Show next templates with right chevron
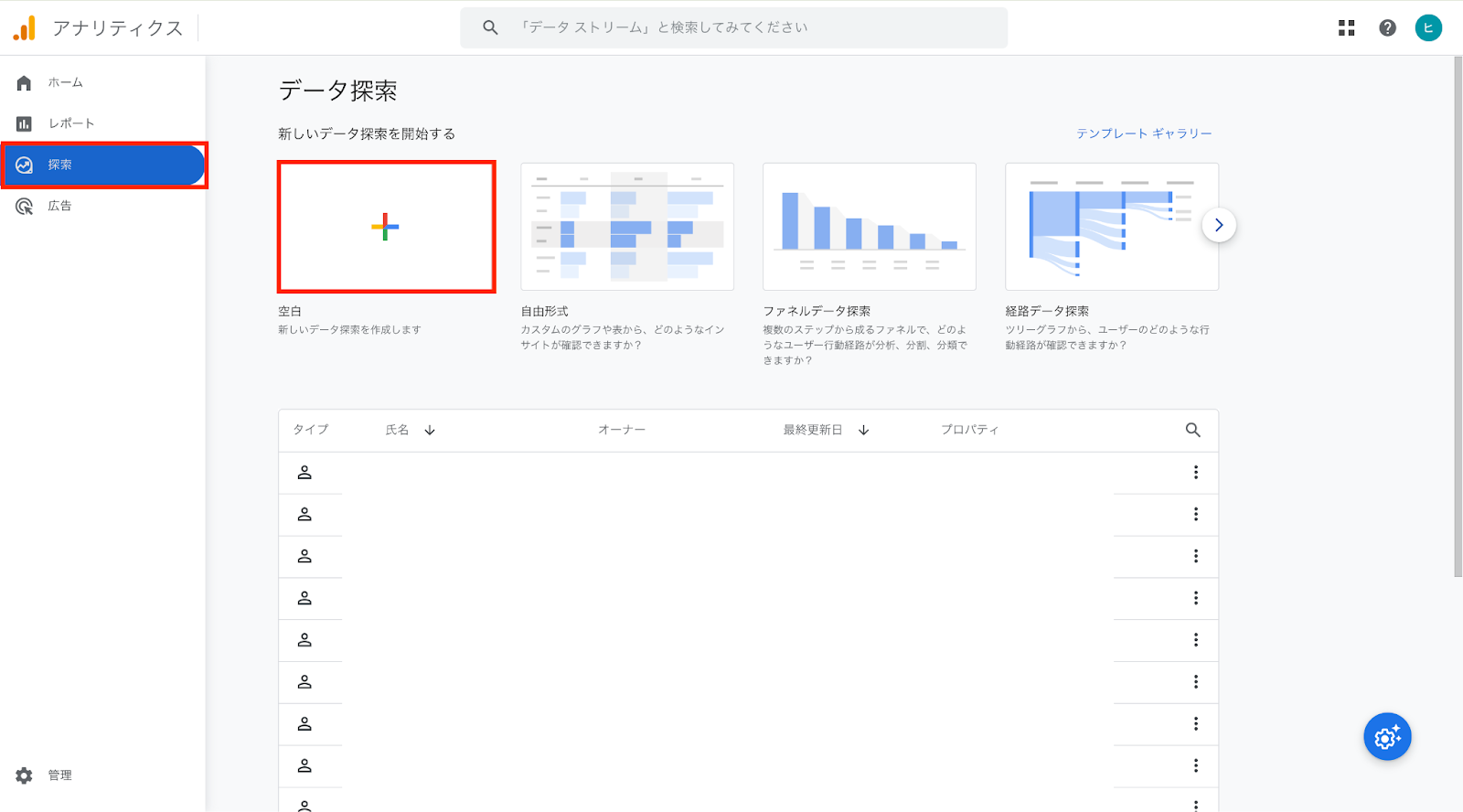 pos(1219,225)
